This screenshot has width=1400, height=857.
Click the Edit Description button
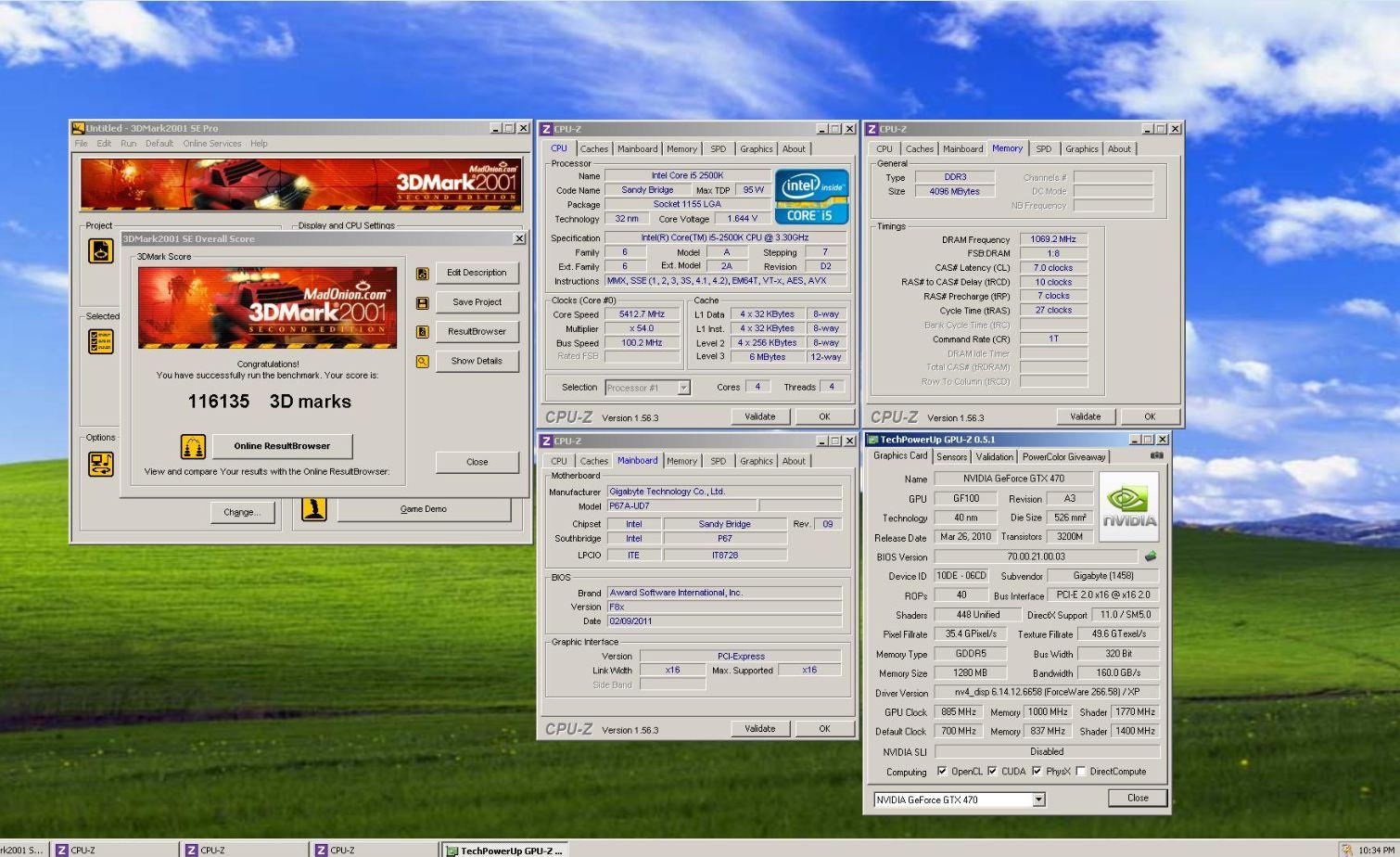pos(477,273)
